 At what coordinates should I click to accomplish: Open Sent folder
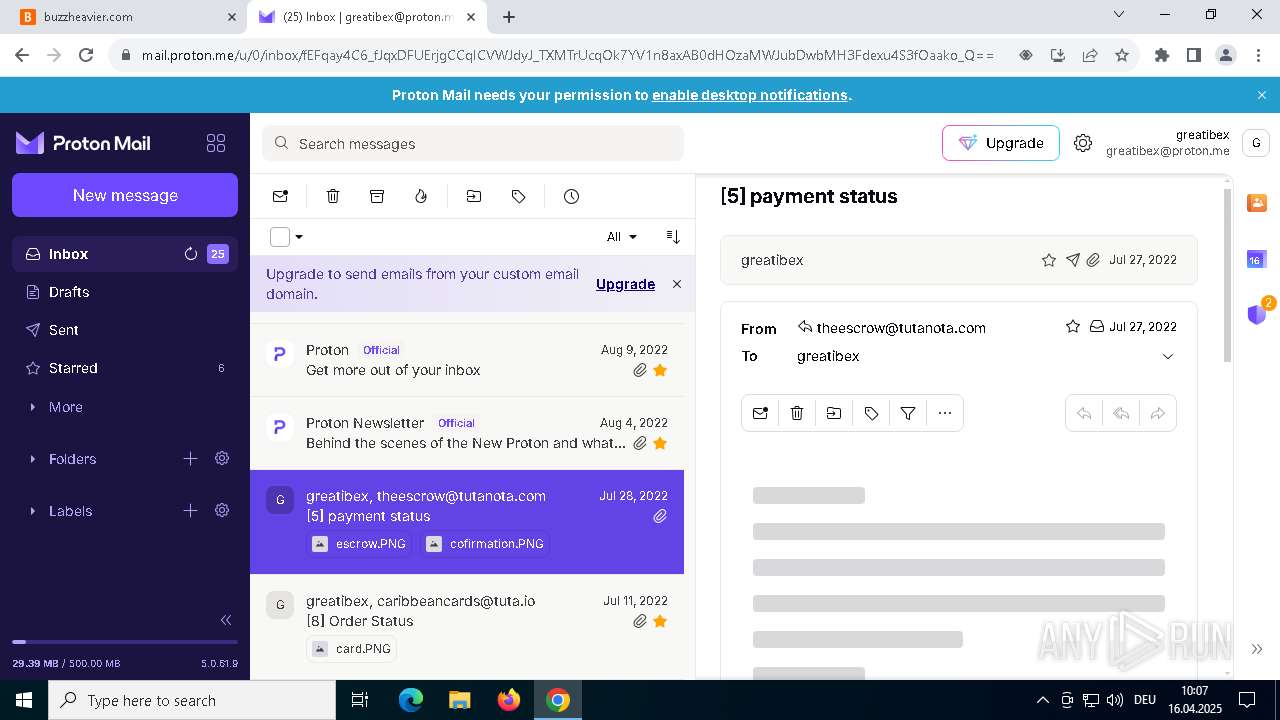tap(125, 330)
